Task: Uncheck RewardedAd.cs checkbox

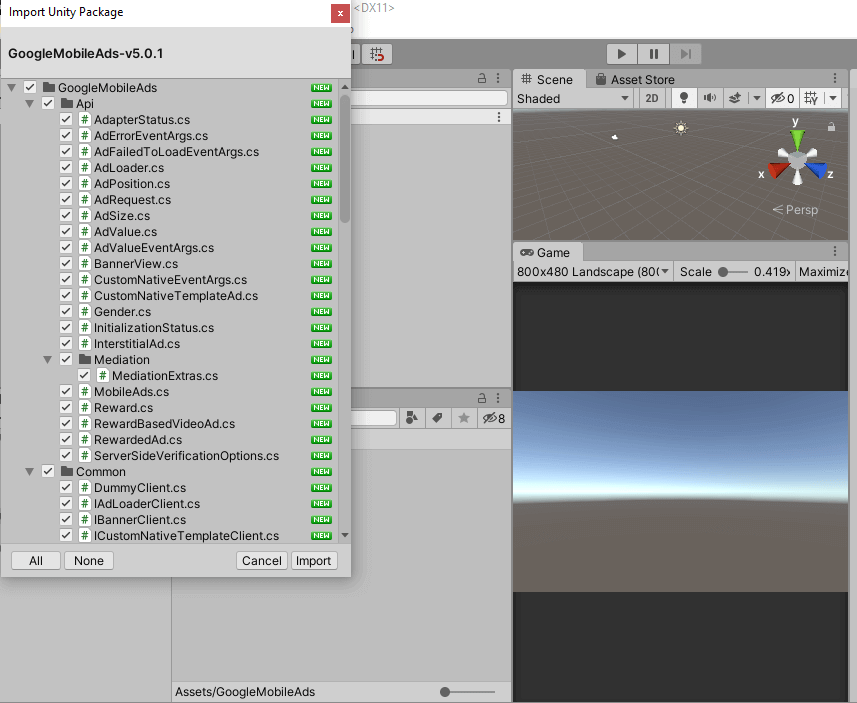Action: [x=66, y=440]
